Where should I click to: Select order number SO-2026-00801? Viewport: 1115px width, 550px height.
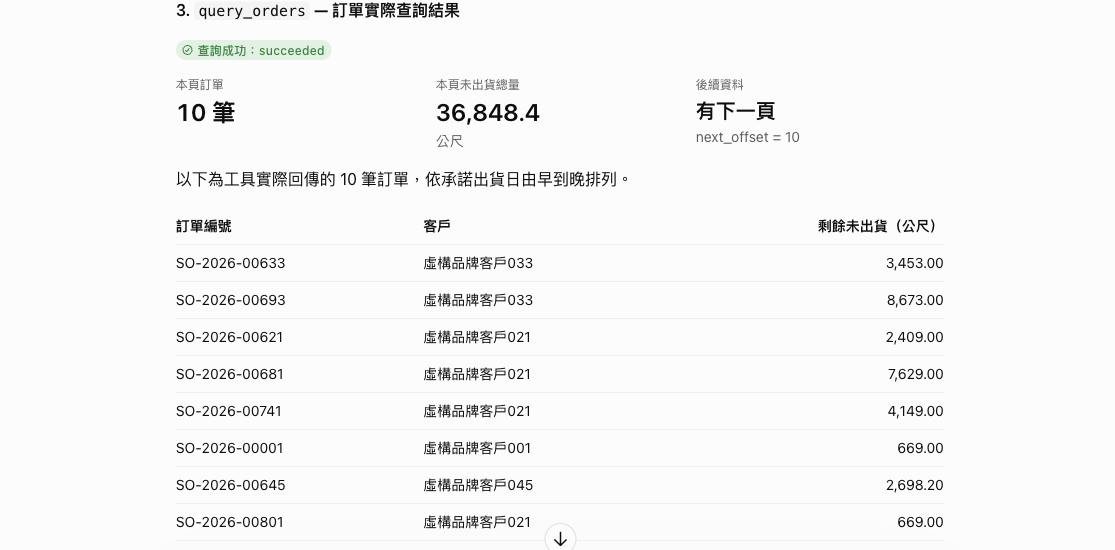pos(230,522)
